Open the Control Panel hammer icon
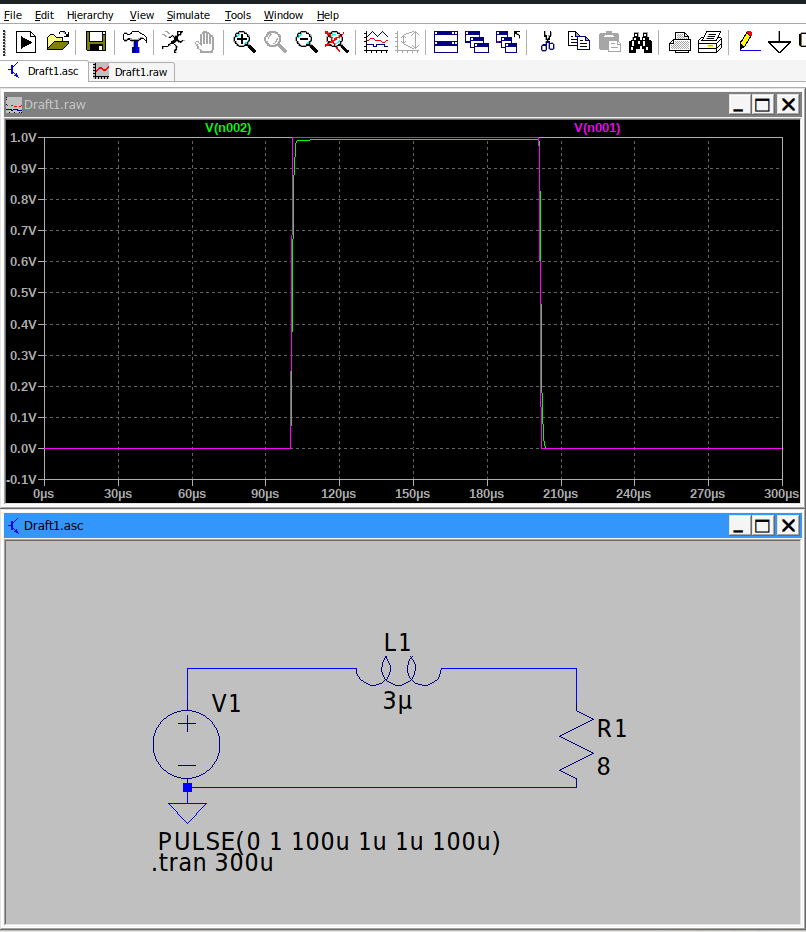Screen dimensions: 806x932 click(134, 41)
